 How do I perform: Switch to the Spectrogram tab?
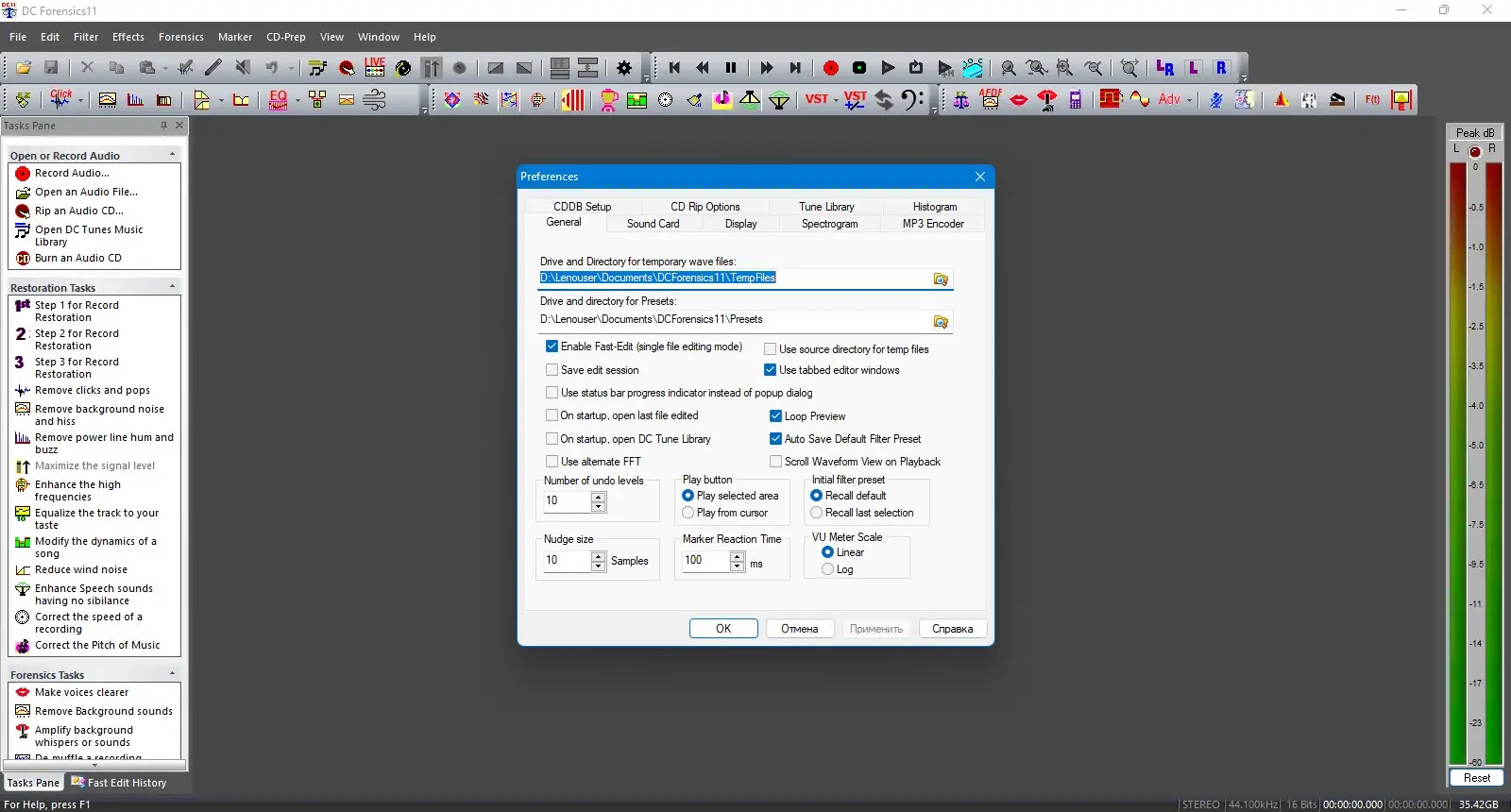(x=830, y=224)
